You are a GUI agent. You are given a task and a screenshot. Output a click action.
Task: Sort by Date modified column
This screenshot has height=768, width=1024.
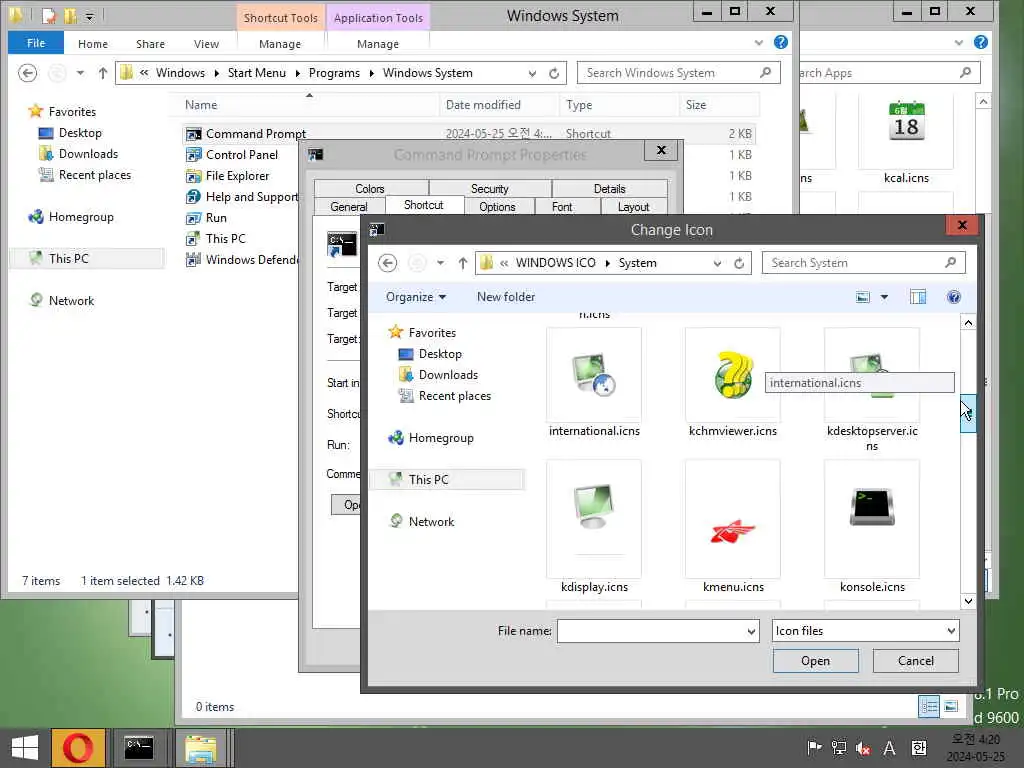(483, 104)
